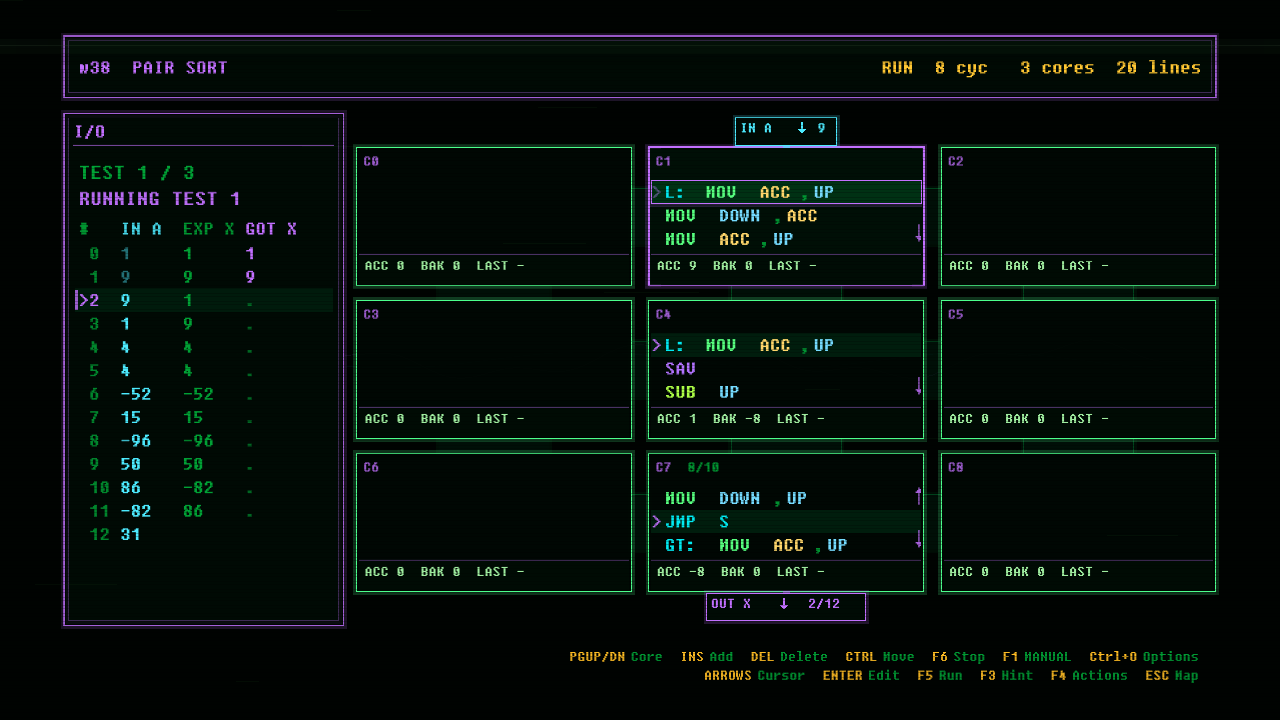Click the MOV ACC, UP third line in C1
1280x720 pixels.
tap(785, 240)
